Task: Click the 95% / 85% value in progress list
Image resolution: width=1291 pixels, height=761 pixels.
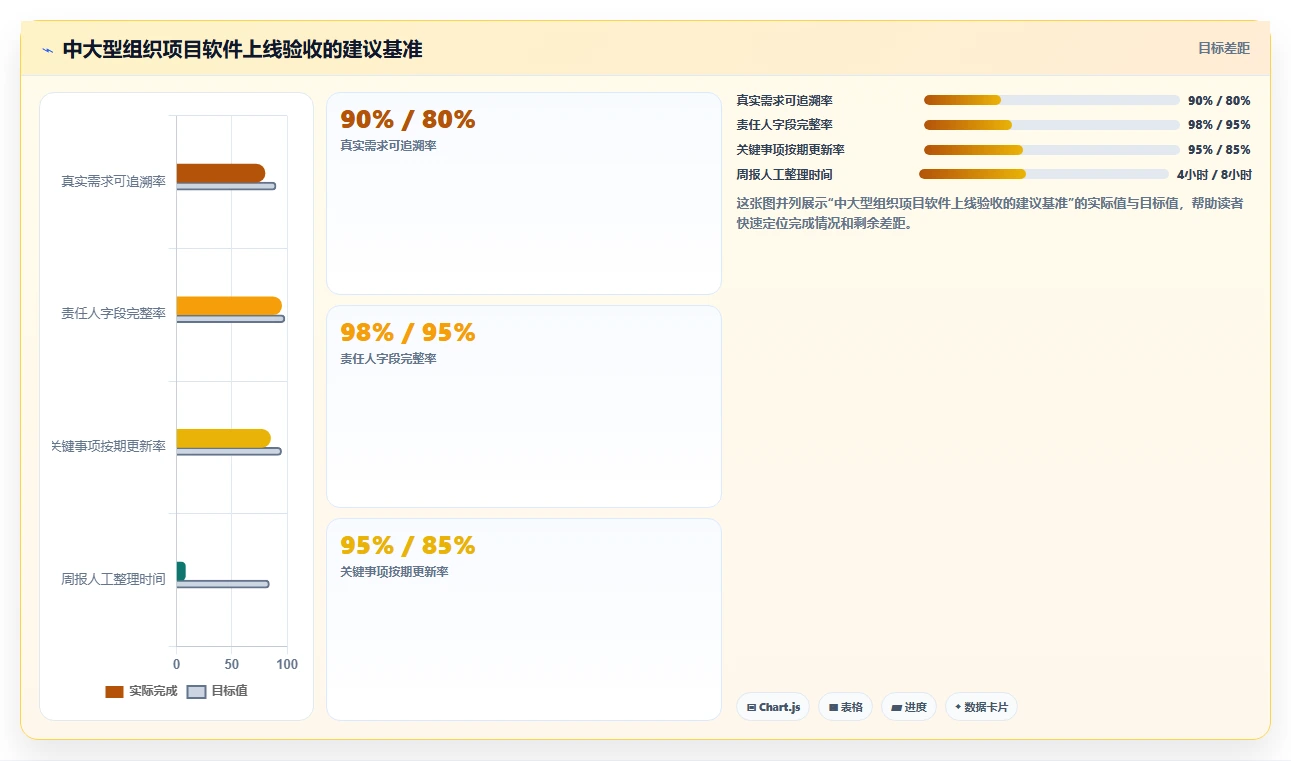Action: (x=1219, y=150)
